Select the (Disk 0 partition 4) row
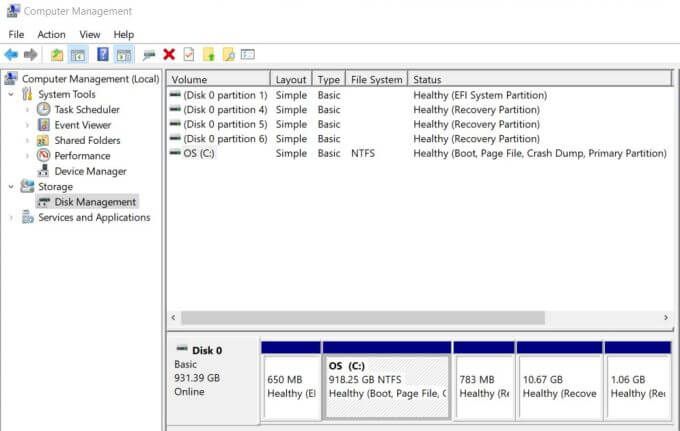The height and width of the screenshot is (431, 680). tap(419, 110)
